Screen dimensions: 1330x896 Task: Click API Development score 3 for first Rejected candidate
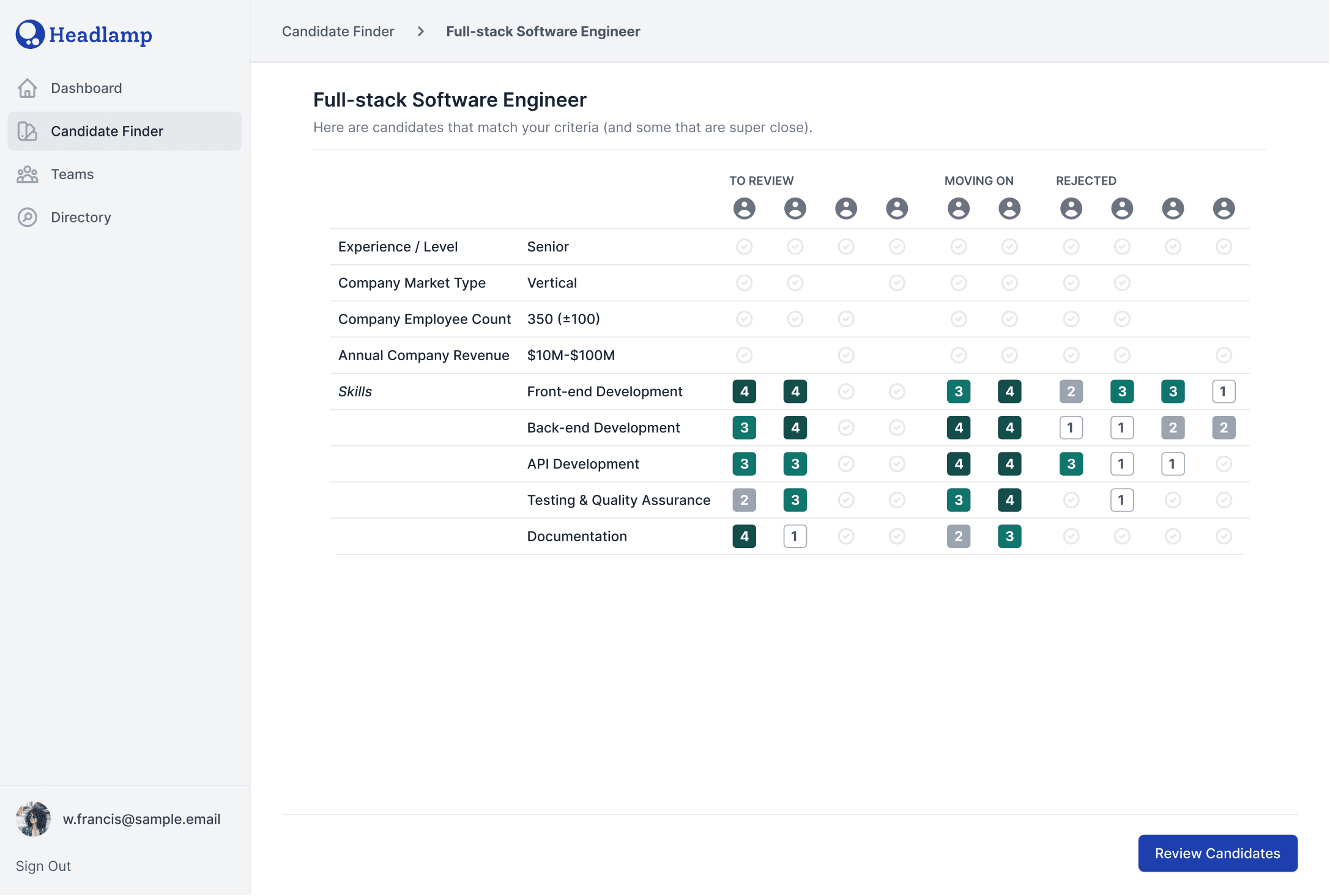coord(1071,464)
